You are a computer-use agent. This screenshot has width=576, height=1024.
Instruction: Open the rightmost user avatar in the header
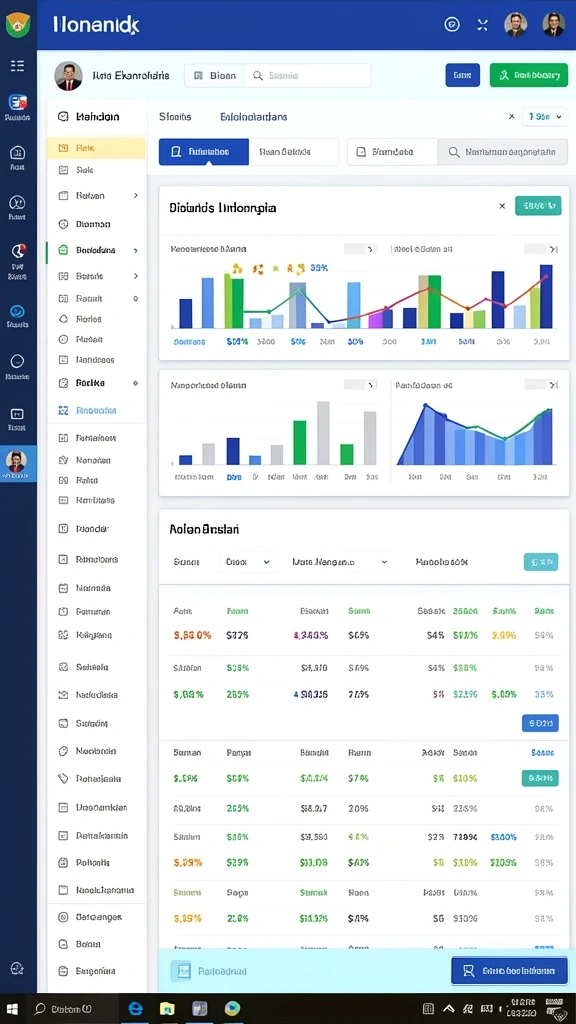[x=554, y=25]
